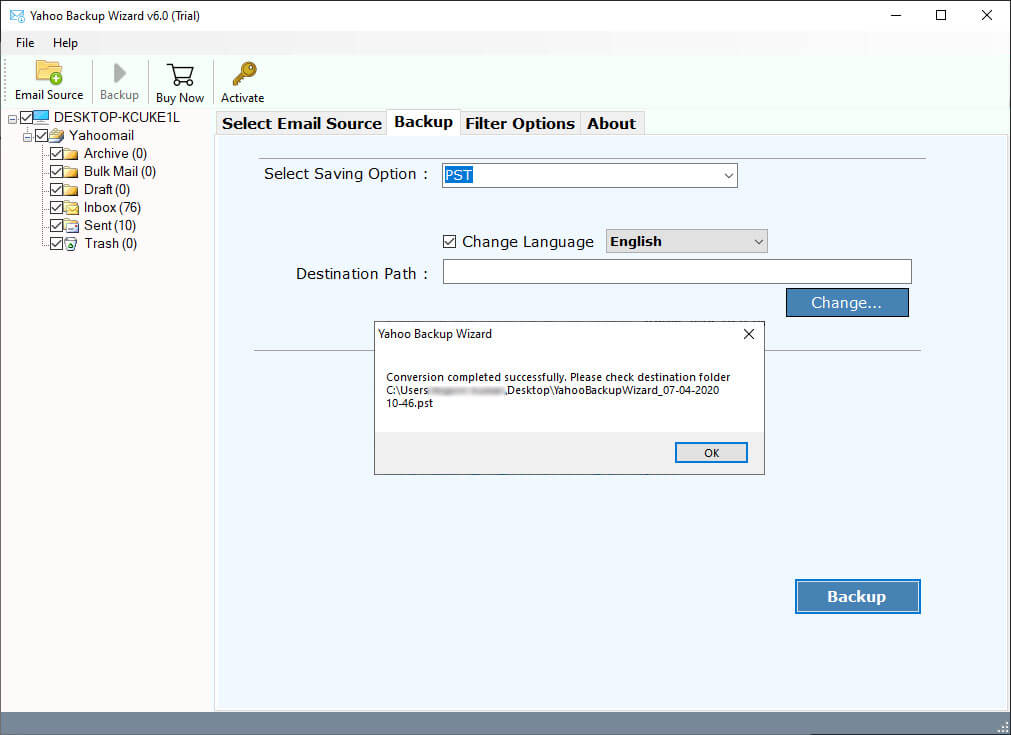The height and width of the screenshot is (735, 1011).
Task: Click the Yahoomail folder icon
Action: tap(57, 135)
